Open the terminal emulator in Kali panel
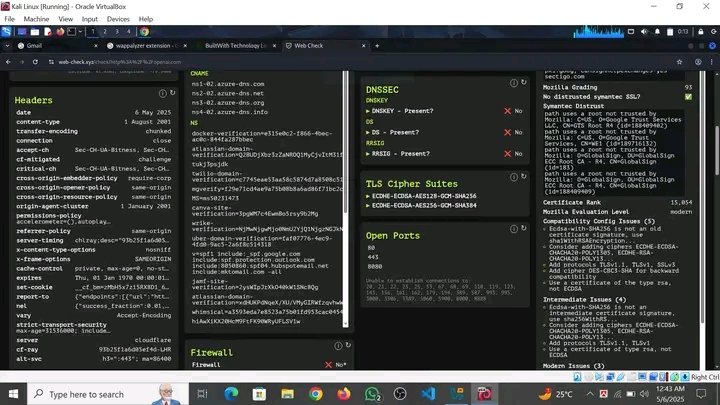The image size is (720, 405). (72, 32)
